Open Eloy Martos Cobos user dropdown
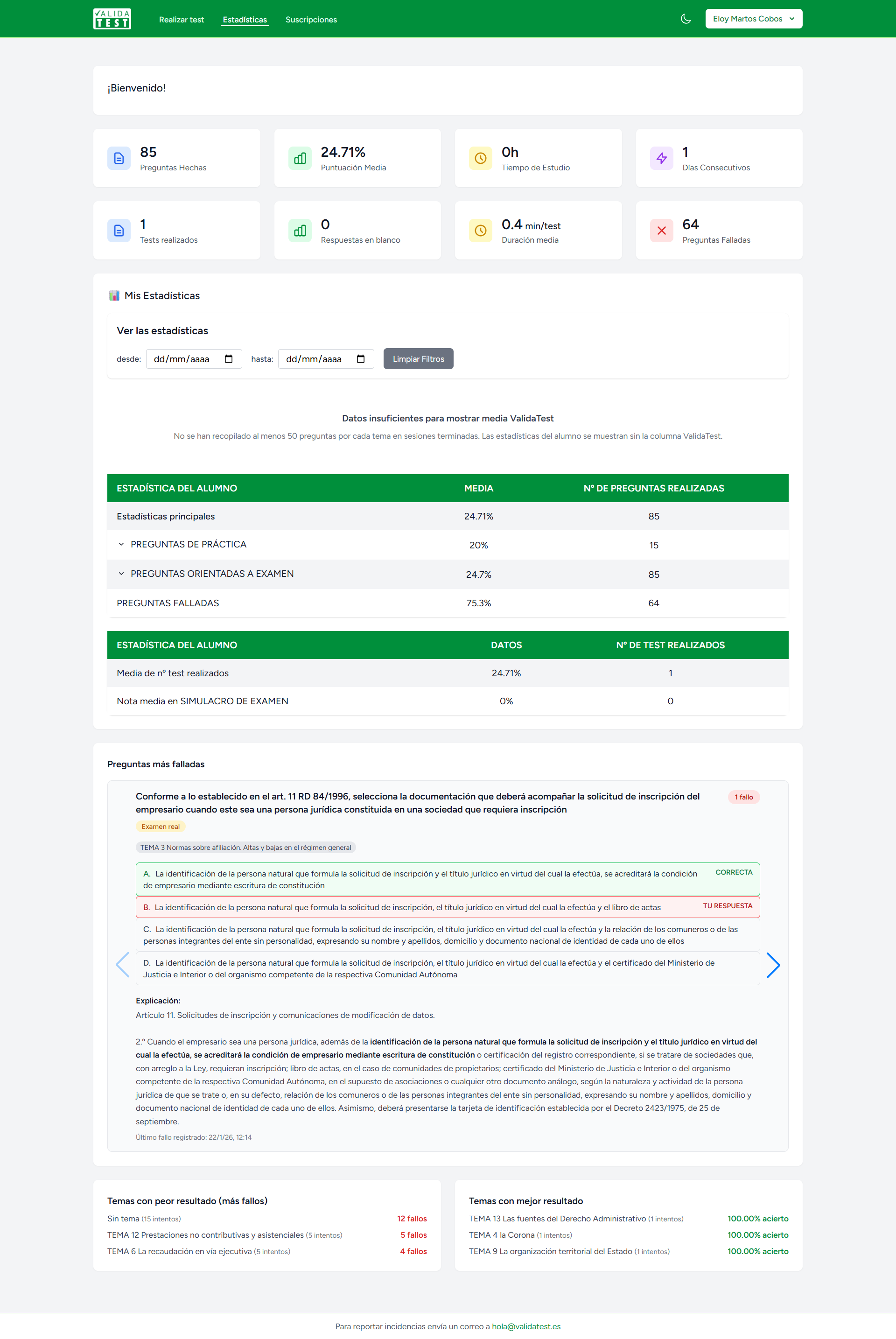Screen dimensions: 896x1339 pyautogui.click(x=753, y=19)
